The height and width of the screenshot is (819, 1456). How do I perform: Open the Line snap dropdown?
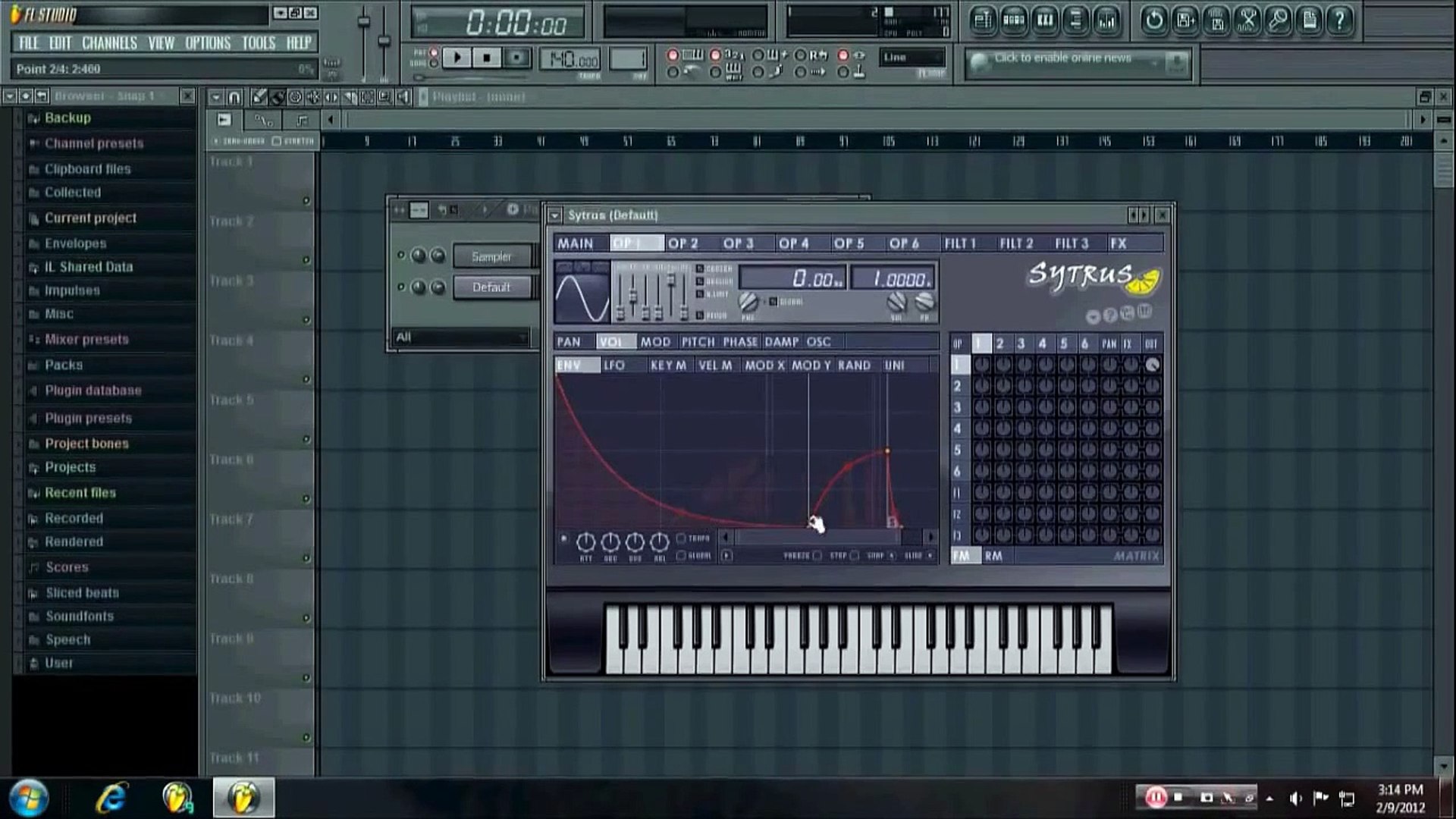(x=913, y=58)
